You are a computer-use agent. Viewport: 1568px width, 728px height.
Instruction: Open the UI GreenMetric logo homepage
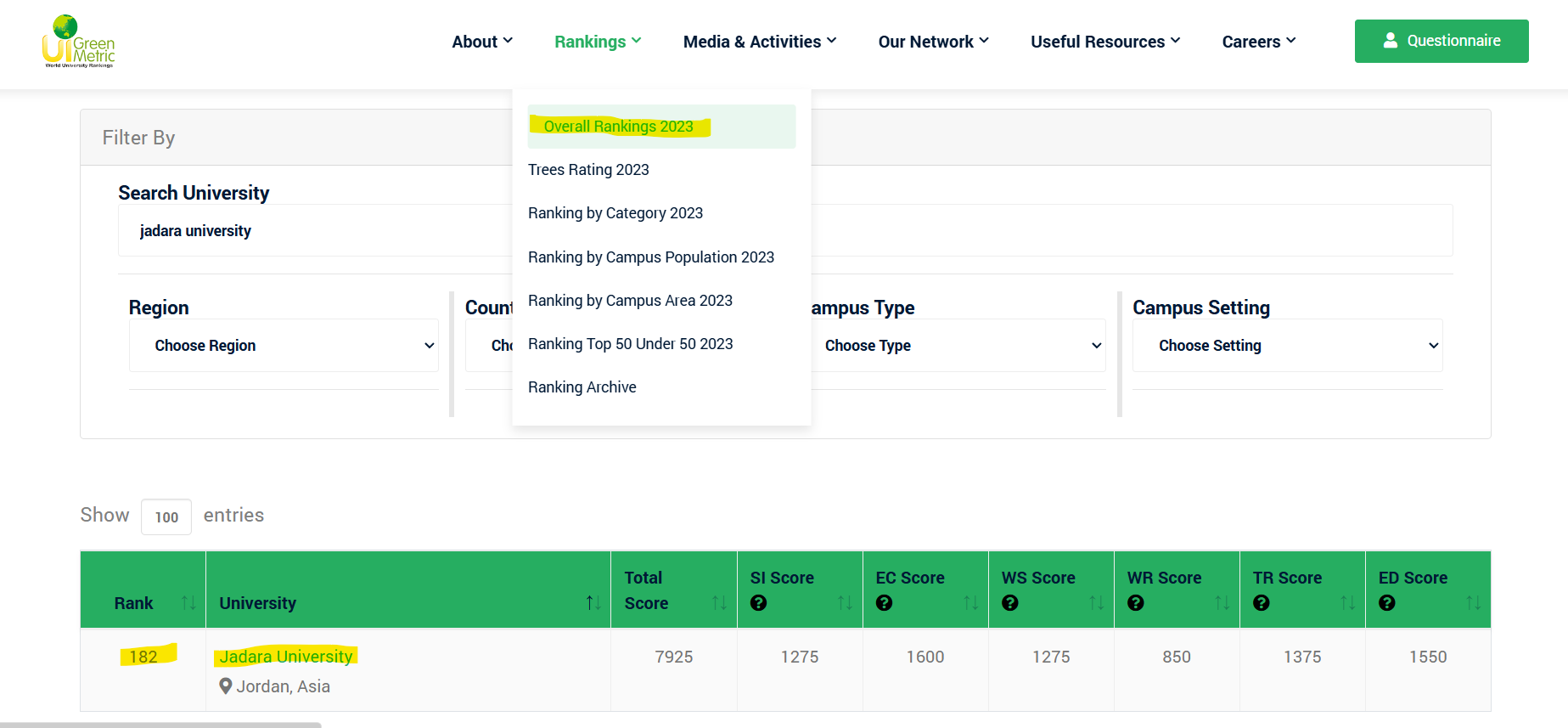click(78, 41)
